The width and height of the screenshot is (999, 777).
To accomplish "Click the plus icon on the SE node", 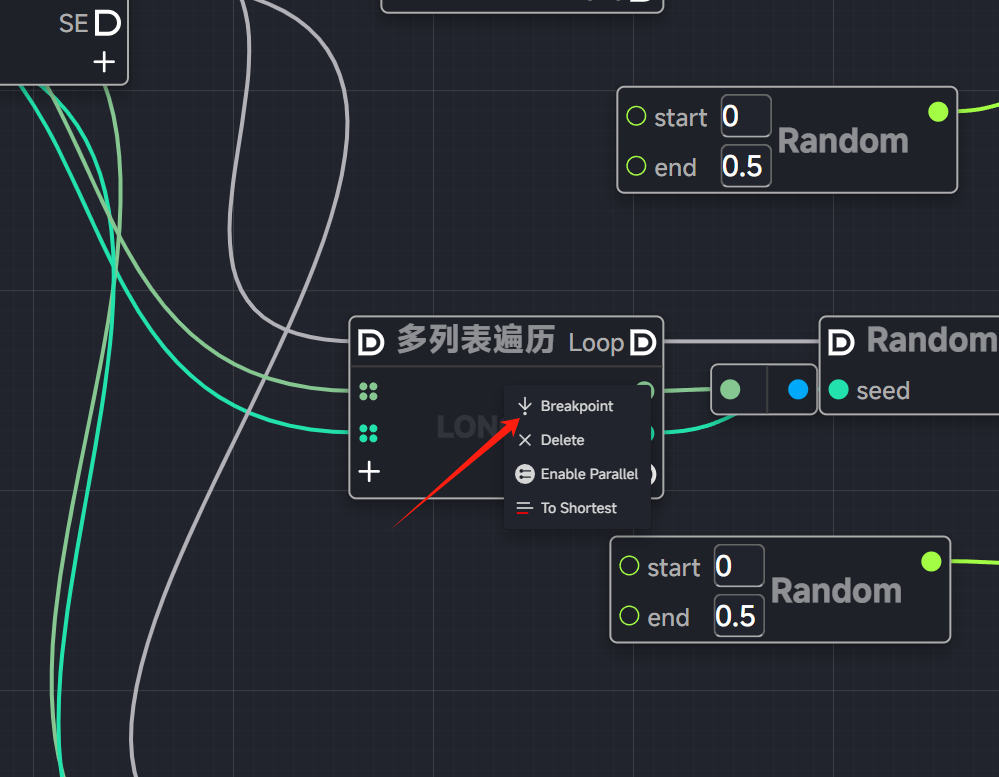I will (104, 62).
